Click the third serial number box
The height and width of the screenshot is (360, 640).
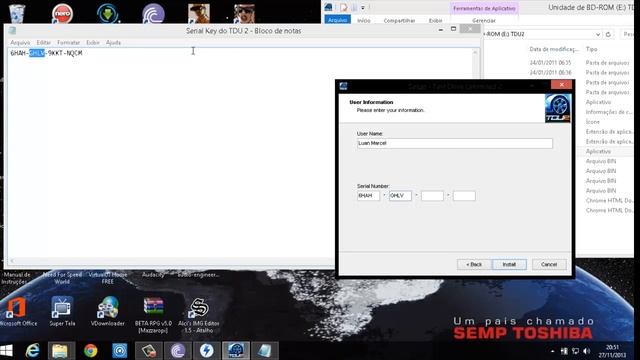[x=432, y=196]
